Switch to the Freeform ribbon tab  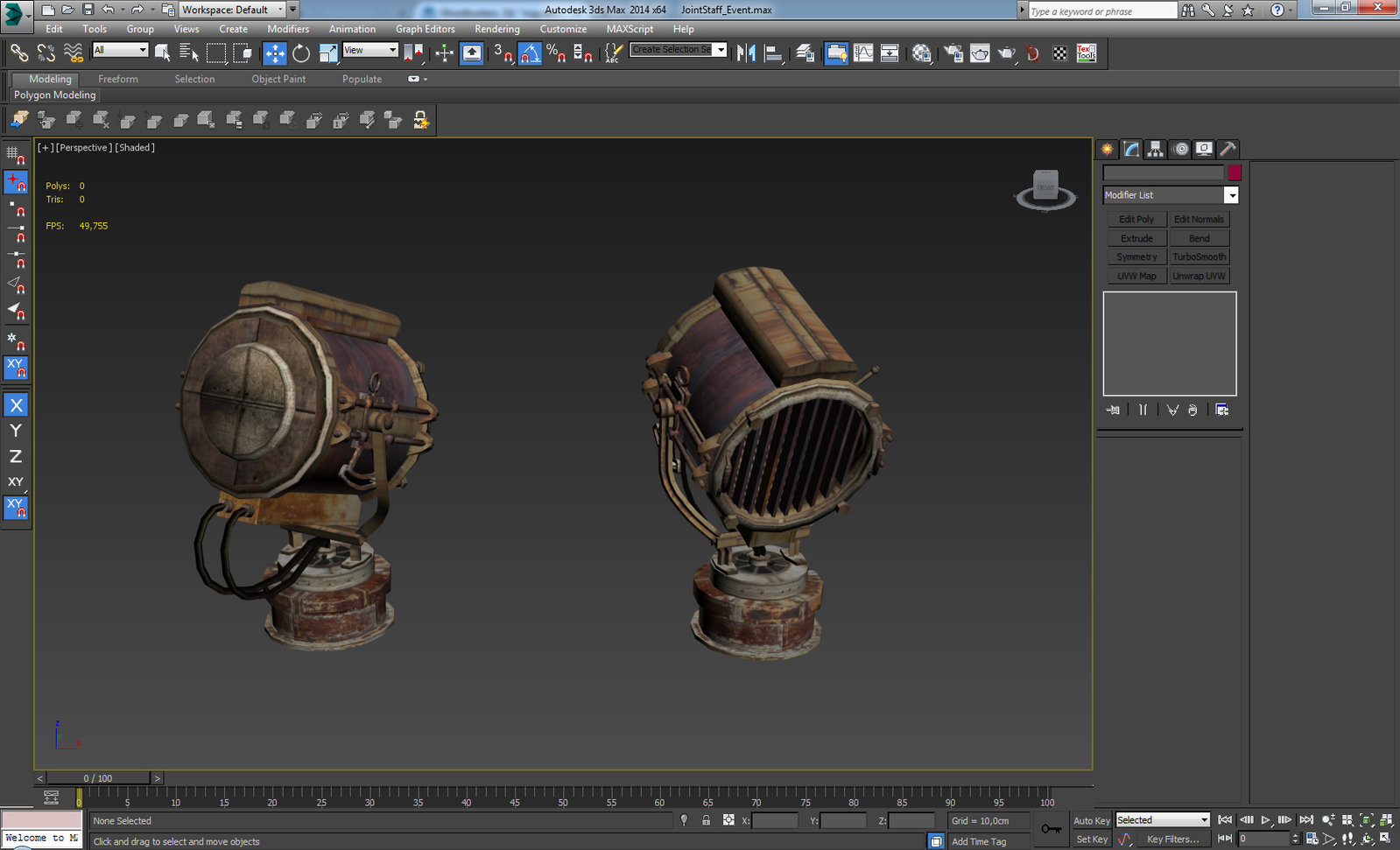pos(118,79)
